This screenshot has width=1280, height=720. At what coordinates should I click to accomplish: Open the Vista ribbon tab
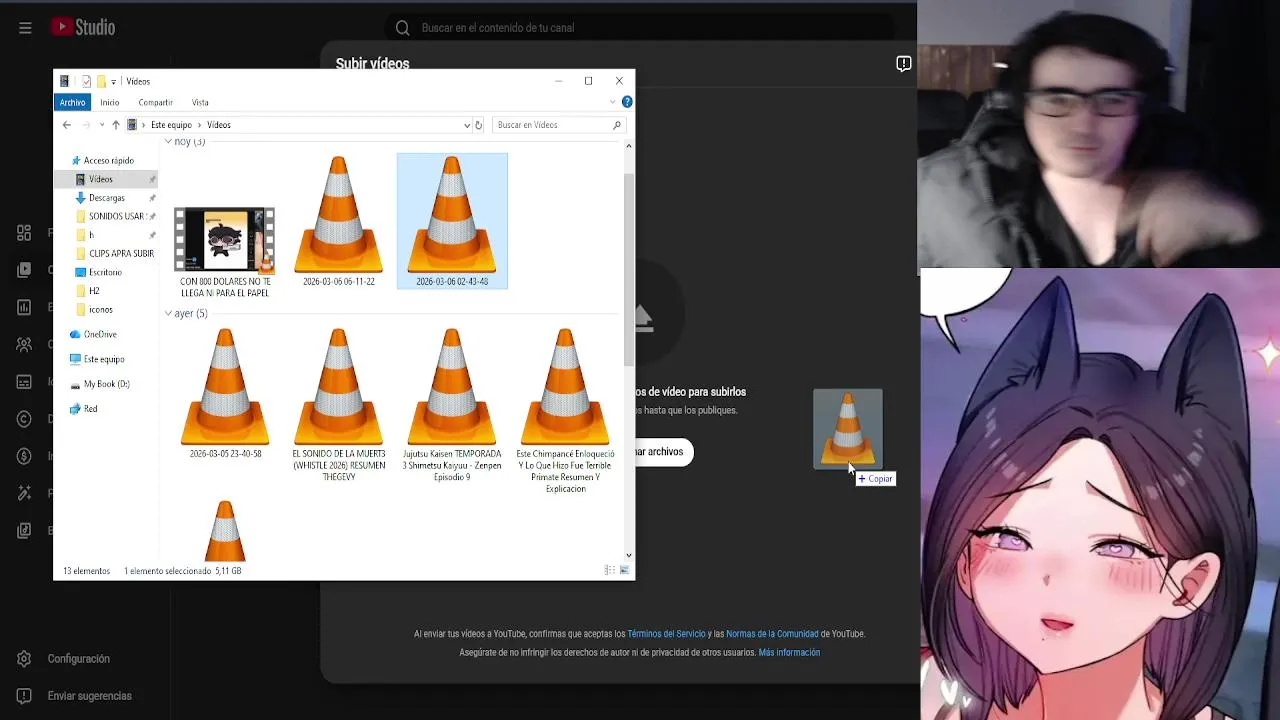click(x=200, y=102)
